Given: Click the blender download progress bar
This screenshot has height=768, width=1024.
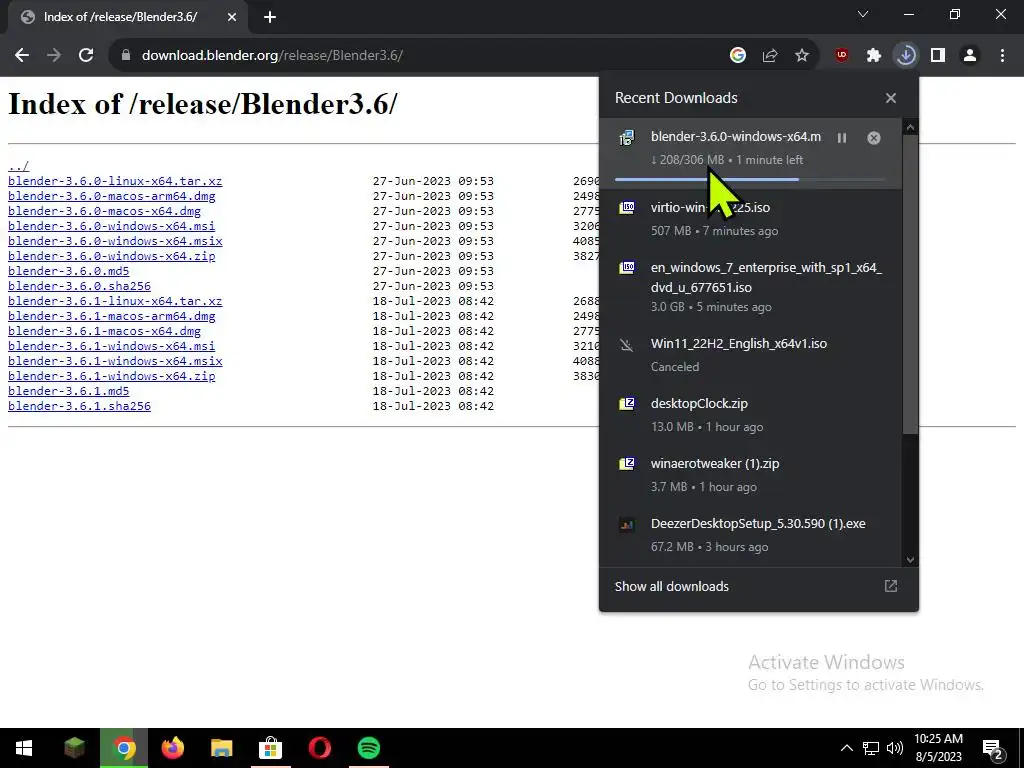Looking at the screenshot, I should click(750, 179).
